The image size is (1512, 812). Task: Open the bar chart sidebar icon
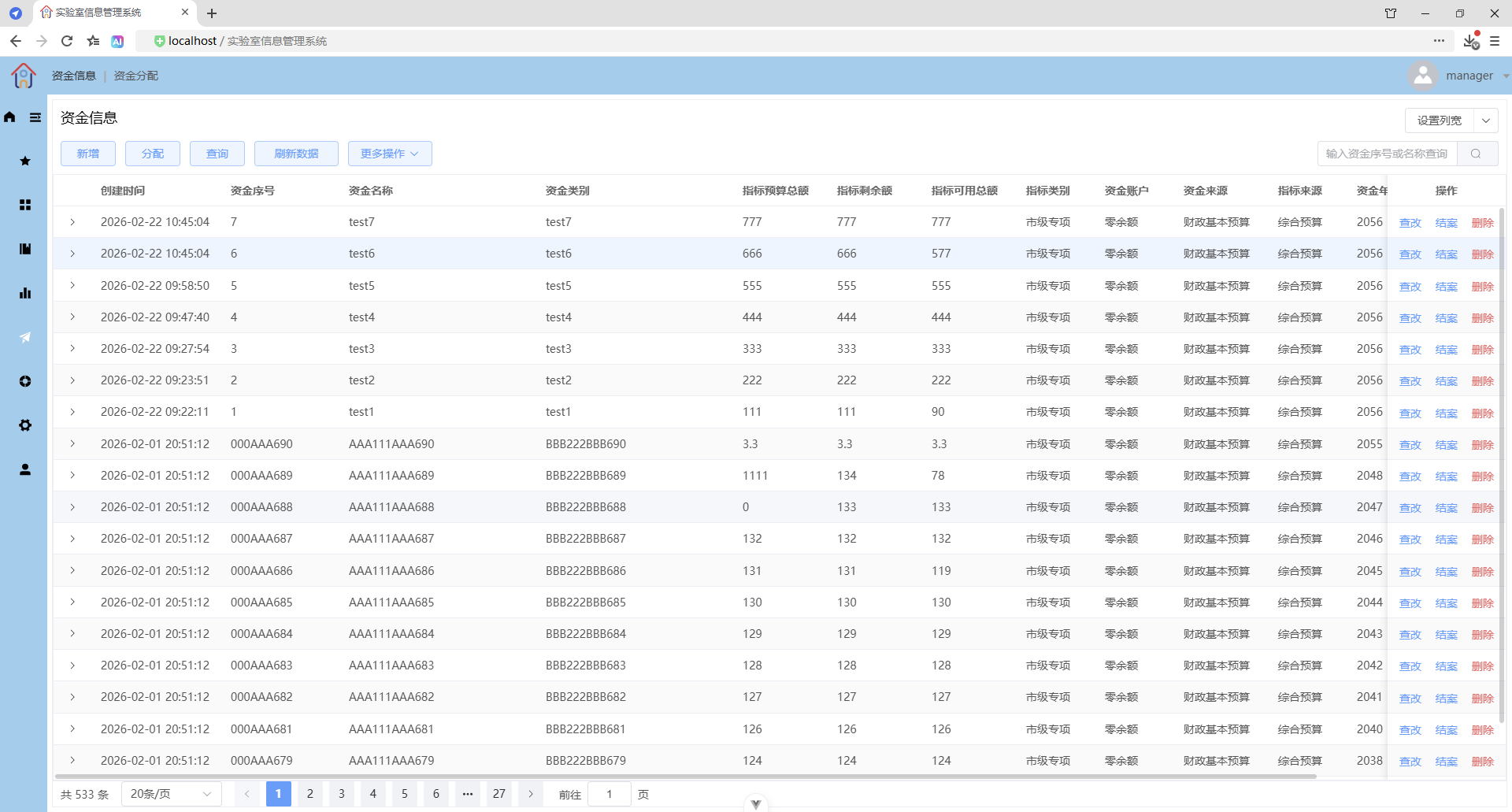(25, 293)
